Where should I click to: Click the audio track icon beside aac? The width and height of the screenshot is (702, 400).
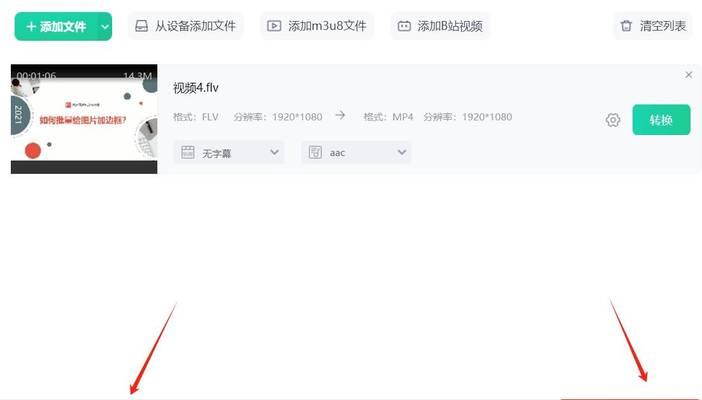pos(315,152)
